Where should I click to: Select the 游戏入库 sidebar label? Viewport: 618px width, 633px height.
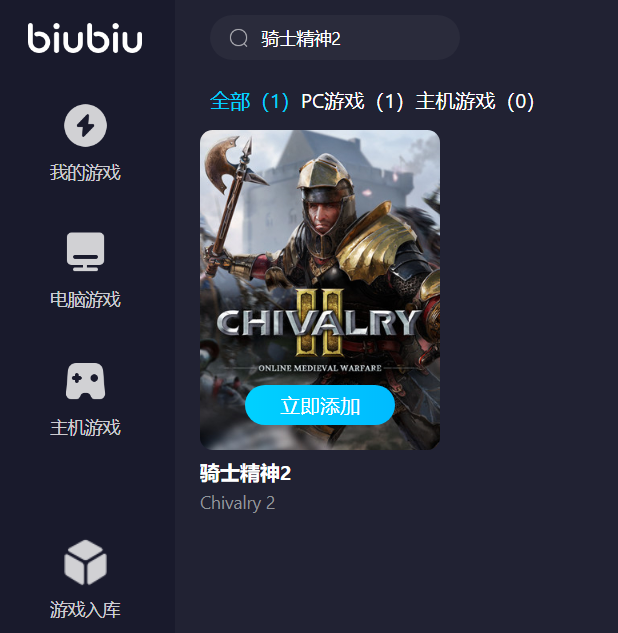coord(85,610)
